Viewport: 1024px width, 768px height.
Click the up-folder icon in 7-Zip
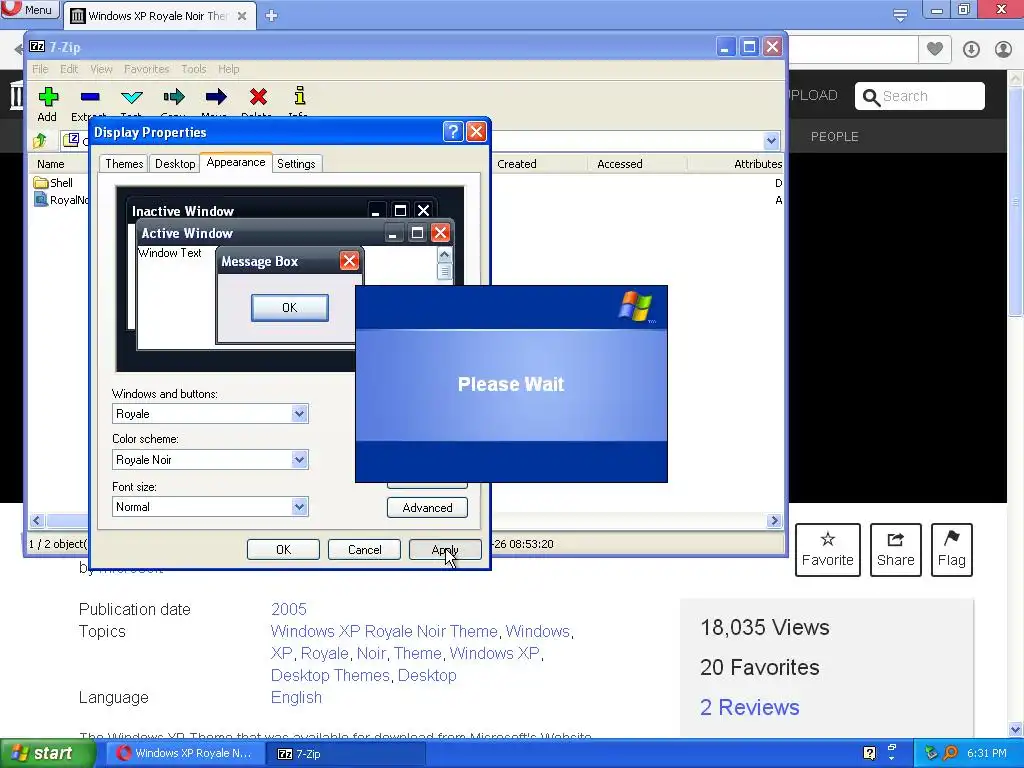[40, 140]
